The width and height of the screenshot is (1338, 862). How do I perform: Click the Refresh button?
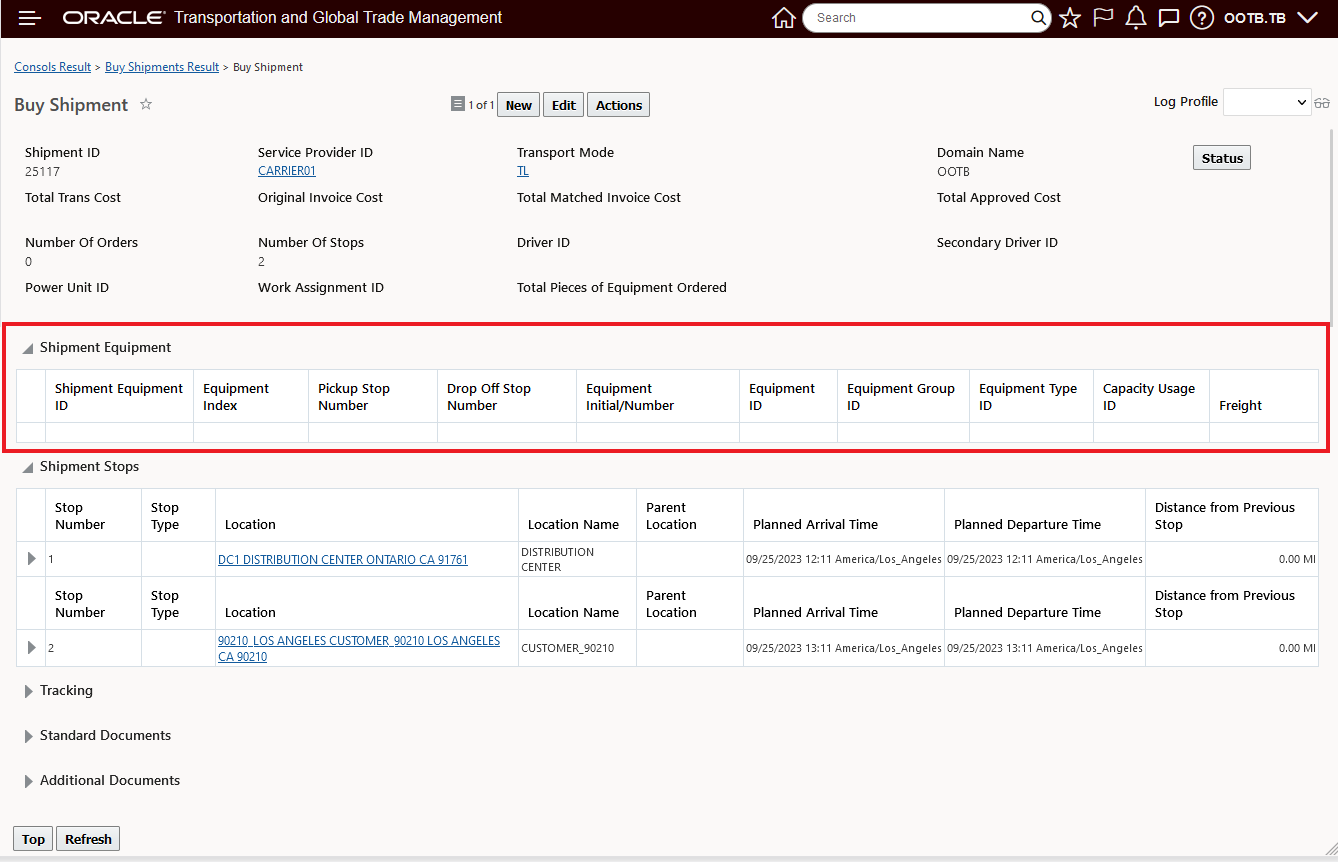tap(88, 839)
